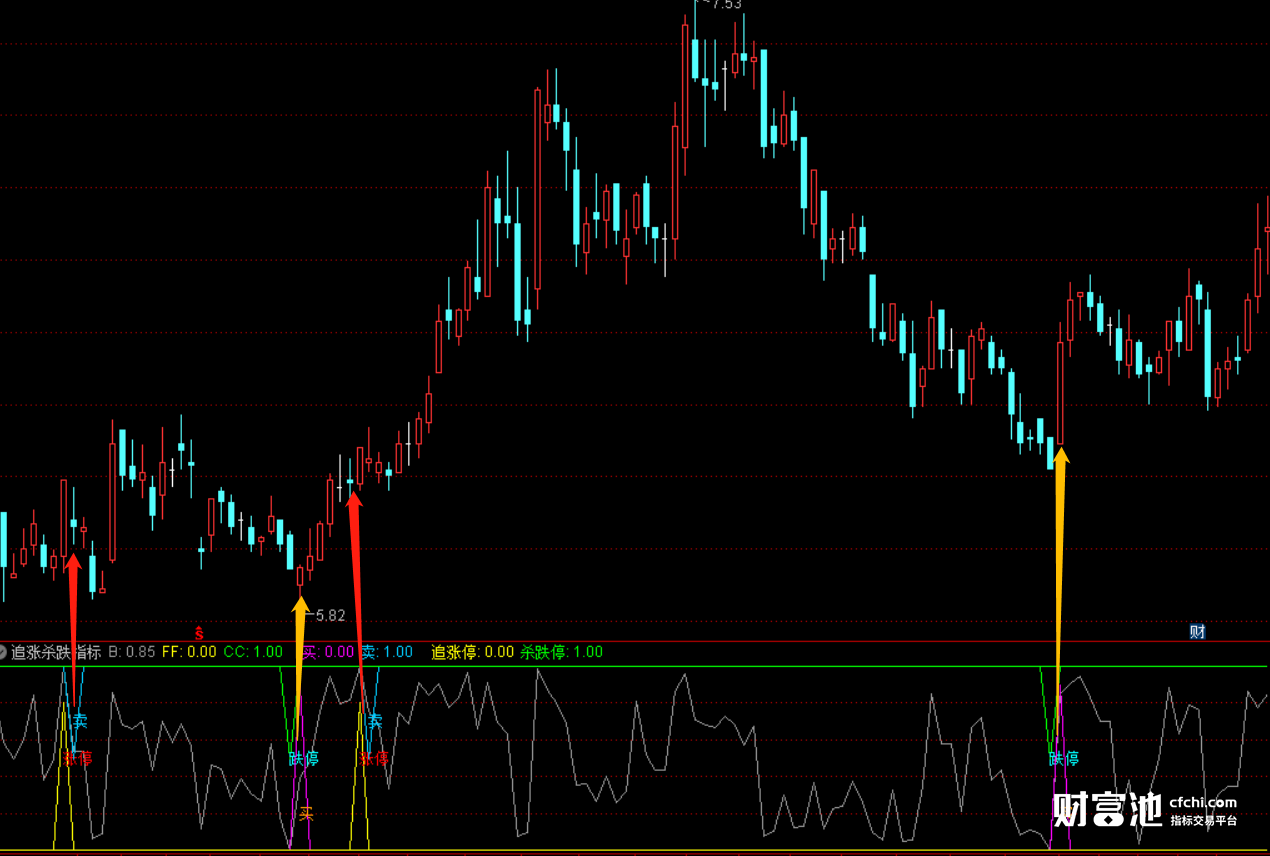Open the indicator settings circle icon
This screenshot has width=1270, height=856.
[x=3, y=652]
